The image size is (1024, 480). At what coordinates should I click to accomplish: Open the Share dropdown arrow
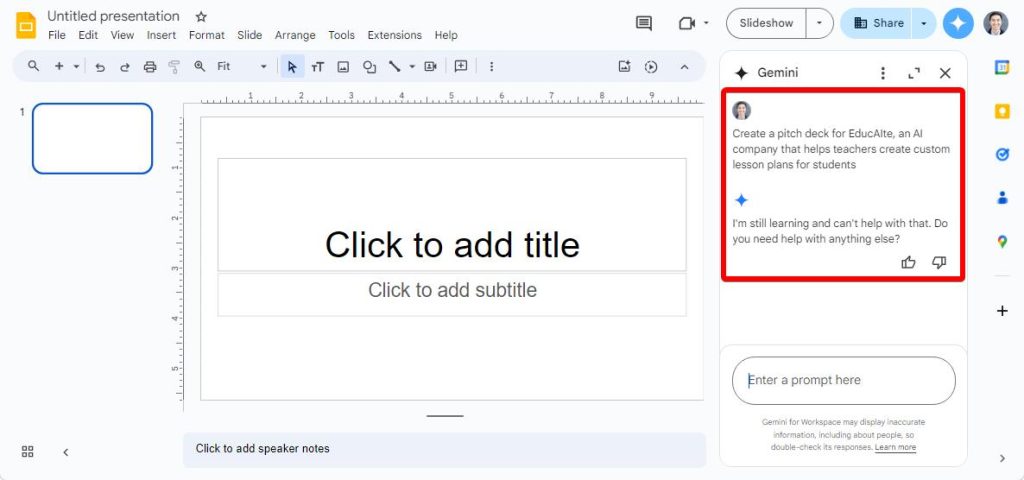[923, 24]
